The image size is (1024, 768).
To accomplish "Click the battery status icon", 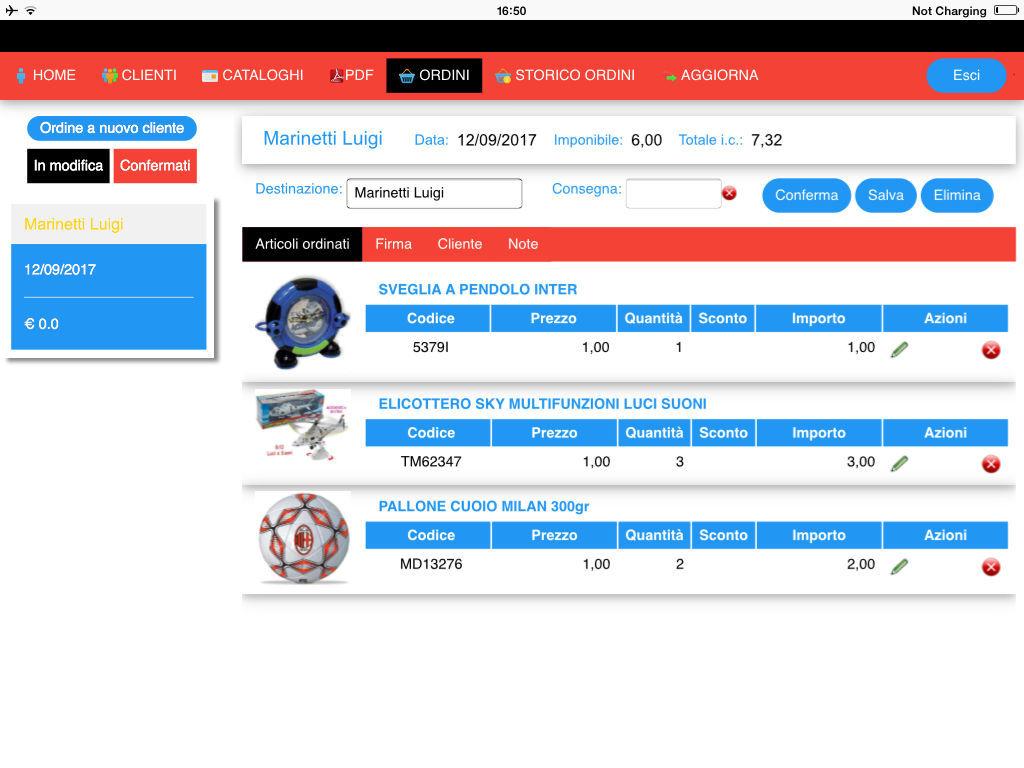I will point(1006,10).
